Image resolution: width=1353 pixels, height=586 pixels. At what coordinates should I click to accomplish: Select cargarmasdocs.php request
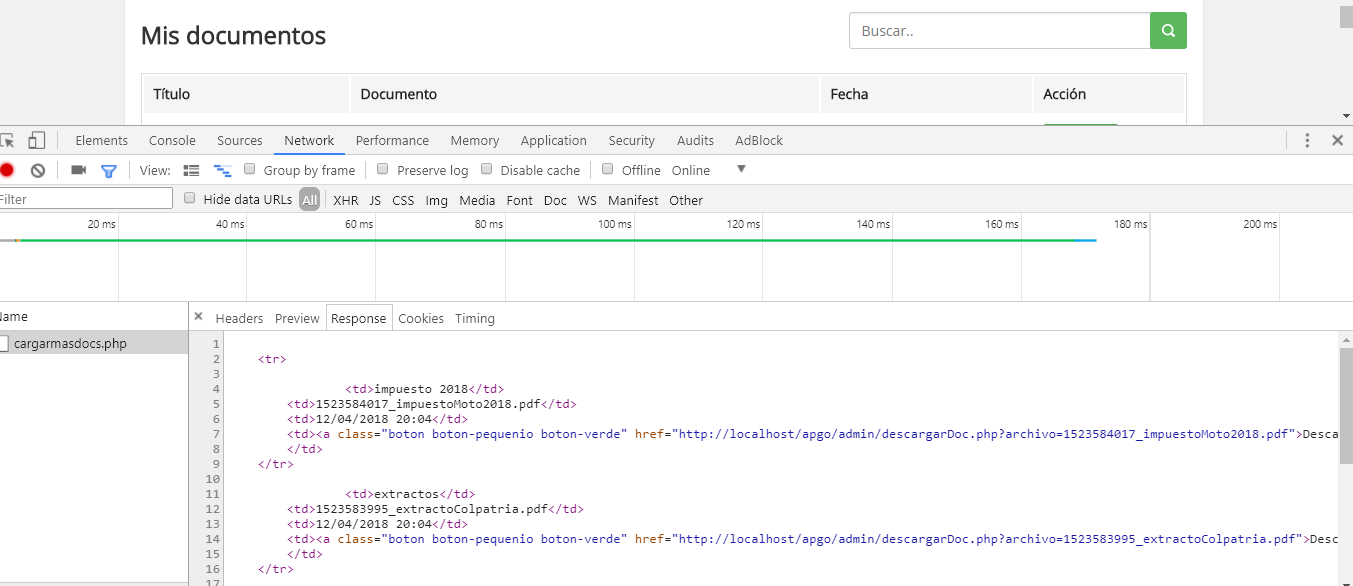coord(70,344)
